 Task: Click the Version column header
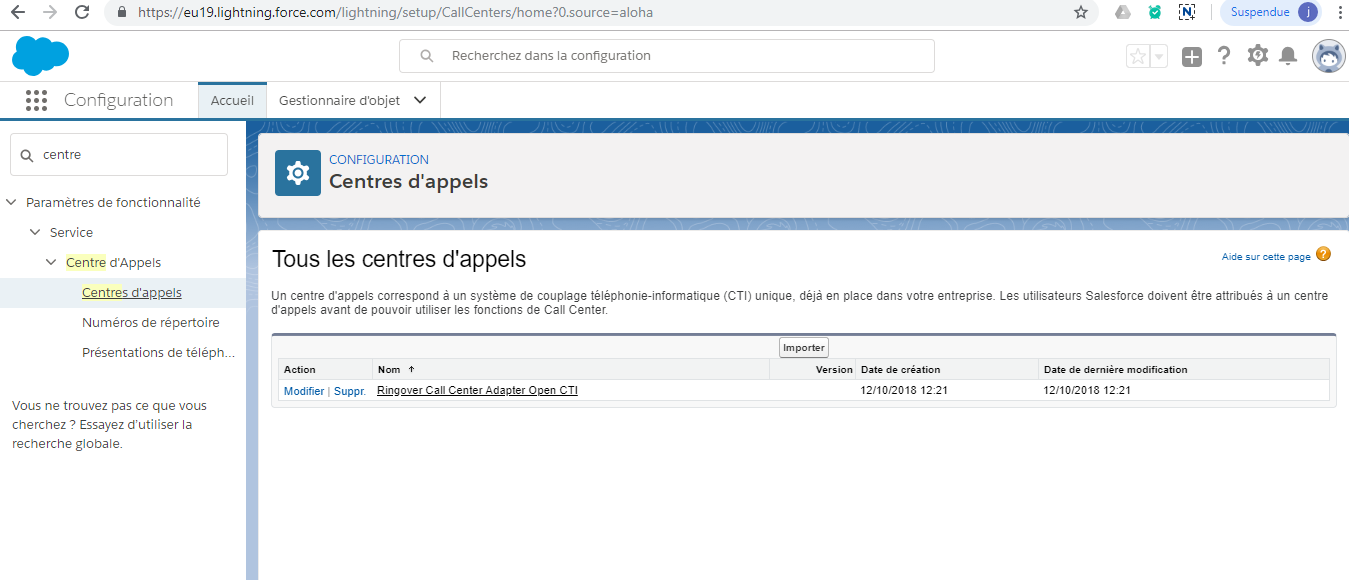tap(834, 369)
